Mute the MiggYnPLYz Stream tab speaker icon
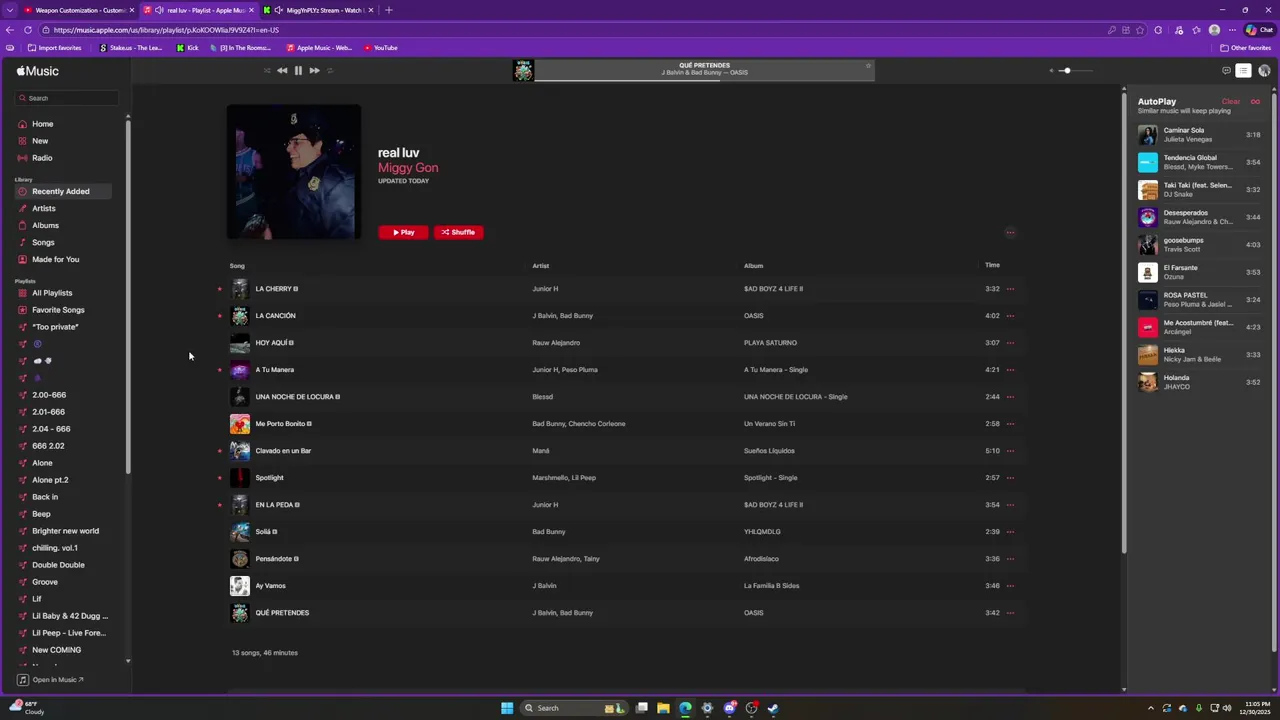Image resolution: width=1280 pixels, height=720 pixels. [278, 10]
